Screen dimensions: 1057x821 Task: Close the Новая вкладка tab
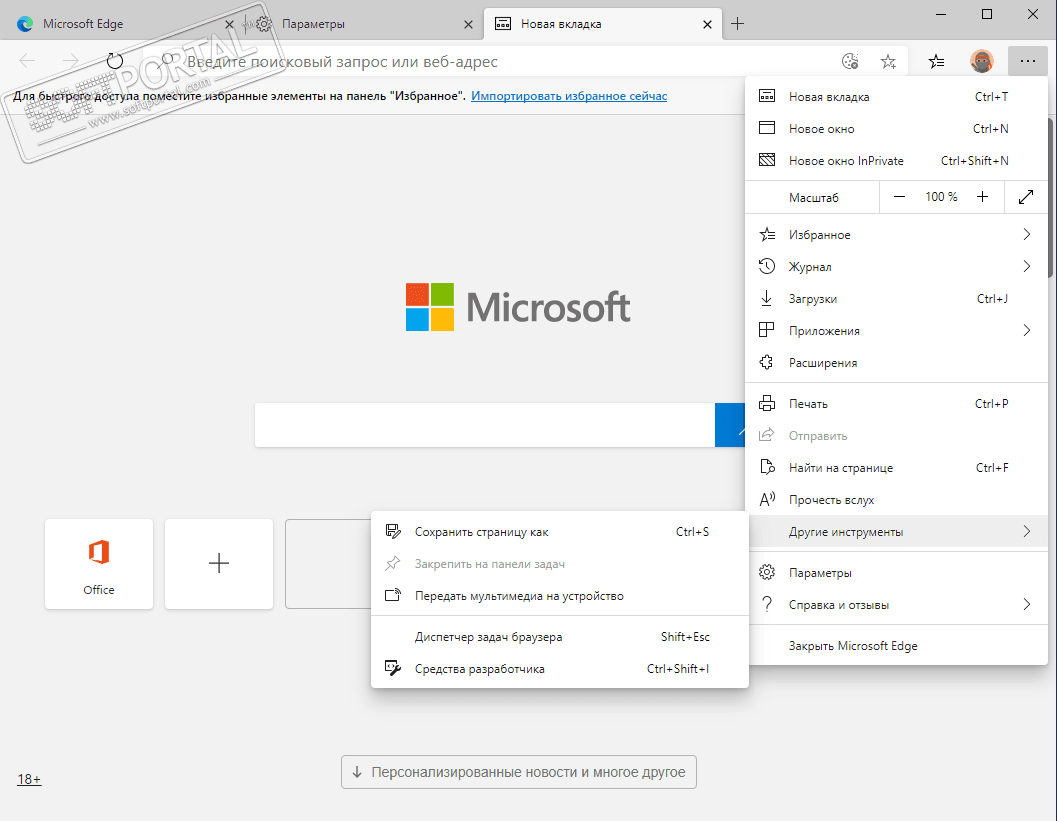pyautogui.click(x=707, y=24)
